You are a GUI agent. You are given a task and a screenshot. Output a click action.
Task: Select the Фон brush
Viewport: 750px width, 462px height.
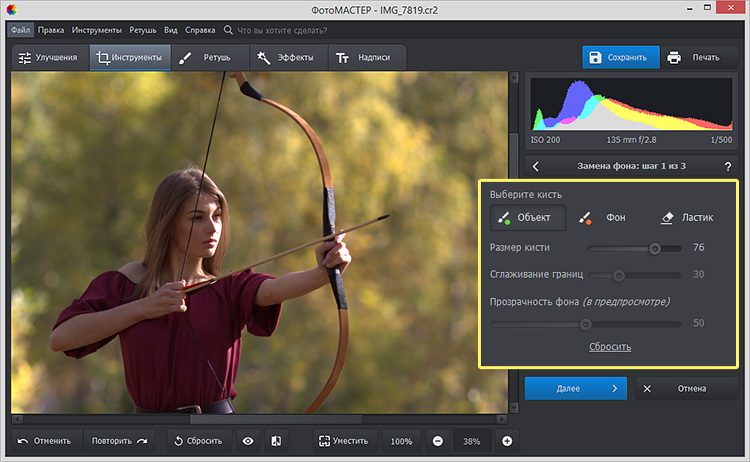(x=602, y=218)
